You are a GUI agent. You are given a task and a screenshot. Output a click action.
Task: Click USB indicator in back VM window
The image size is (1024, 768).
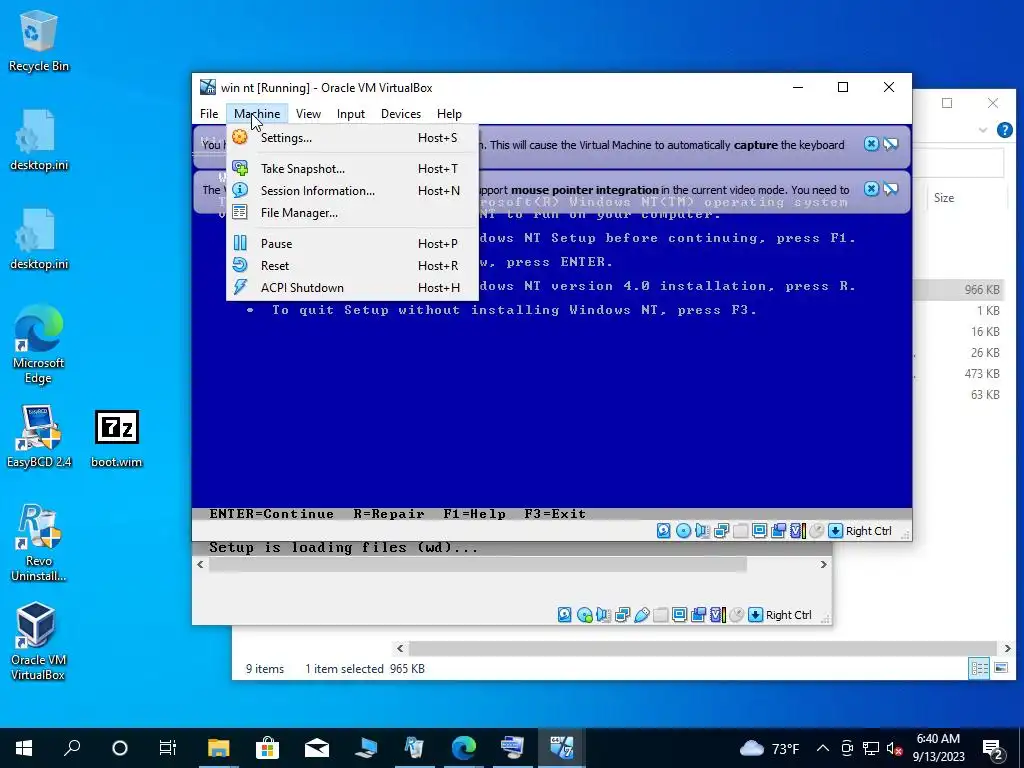coord(641,615)
